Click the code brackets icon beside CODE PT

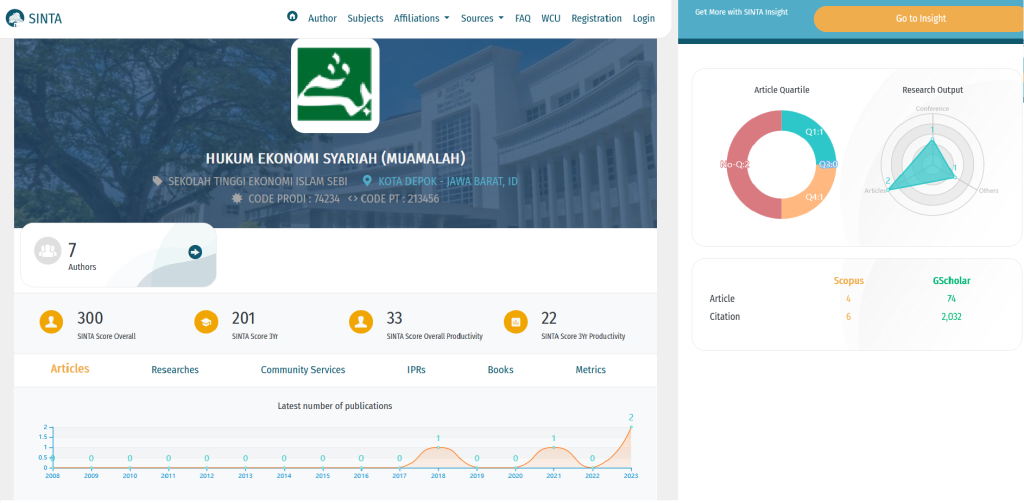[x=353, y=198]
